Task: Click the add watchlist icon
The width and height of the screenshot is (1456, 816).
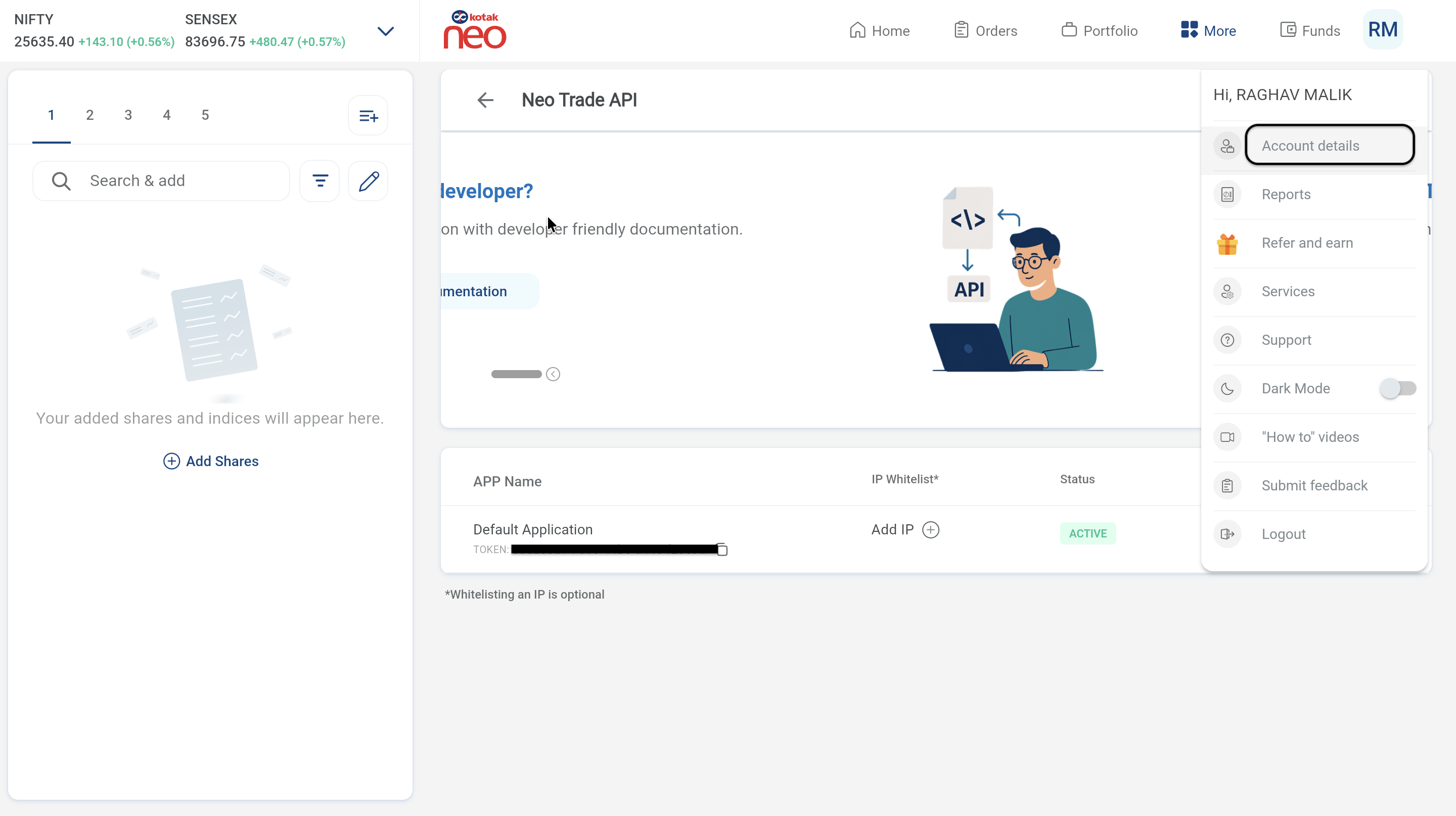Action: coord(368,116)
